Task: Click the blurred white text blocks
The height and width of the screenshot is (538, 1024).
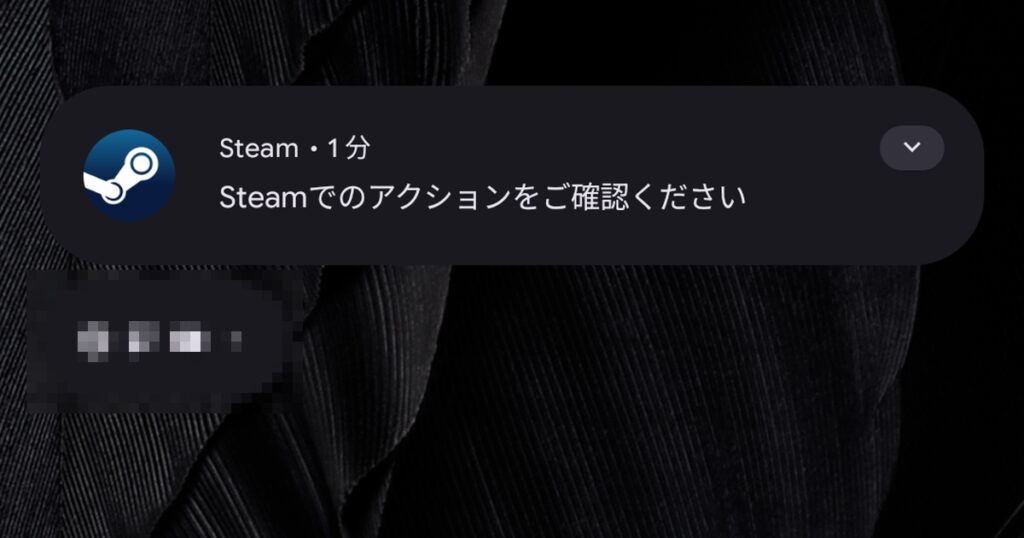Action: (159, 340)
